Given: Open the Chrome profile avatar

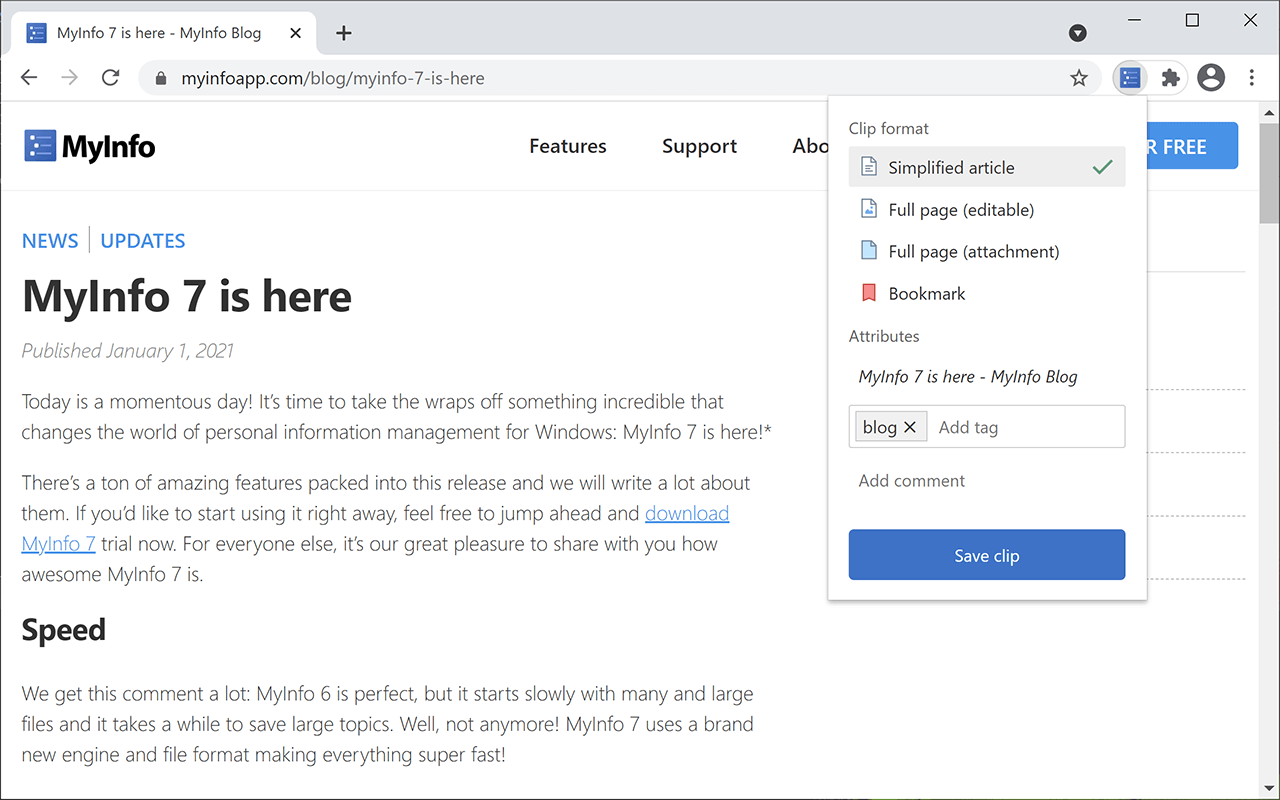Looking at the screenshot, I should coord(1211,78).
